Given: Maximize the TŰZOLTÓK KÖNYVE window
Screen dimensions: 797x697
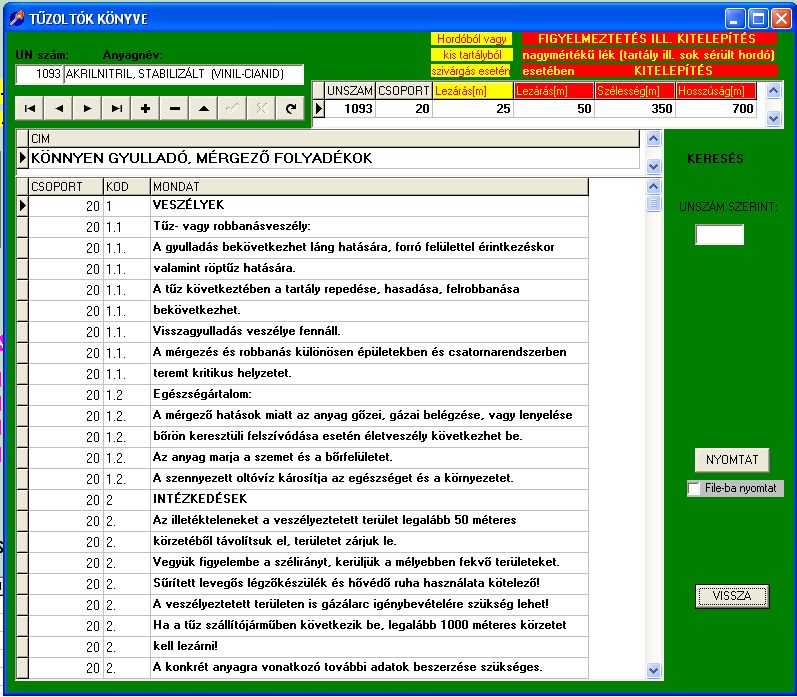Looking at the screenshot, I should click(x=758, y=19).
